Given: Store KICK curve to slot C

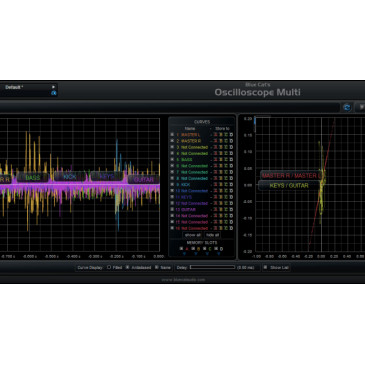Looking at the screenshot, I should [226, 185].
